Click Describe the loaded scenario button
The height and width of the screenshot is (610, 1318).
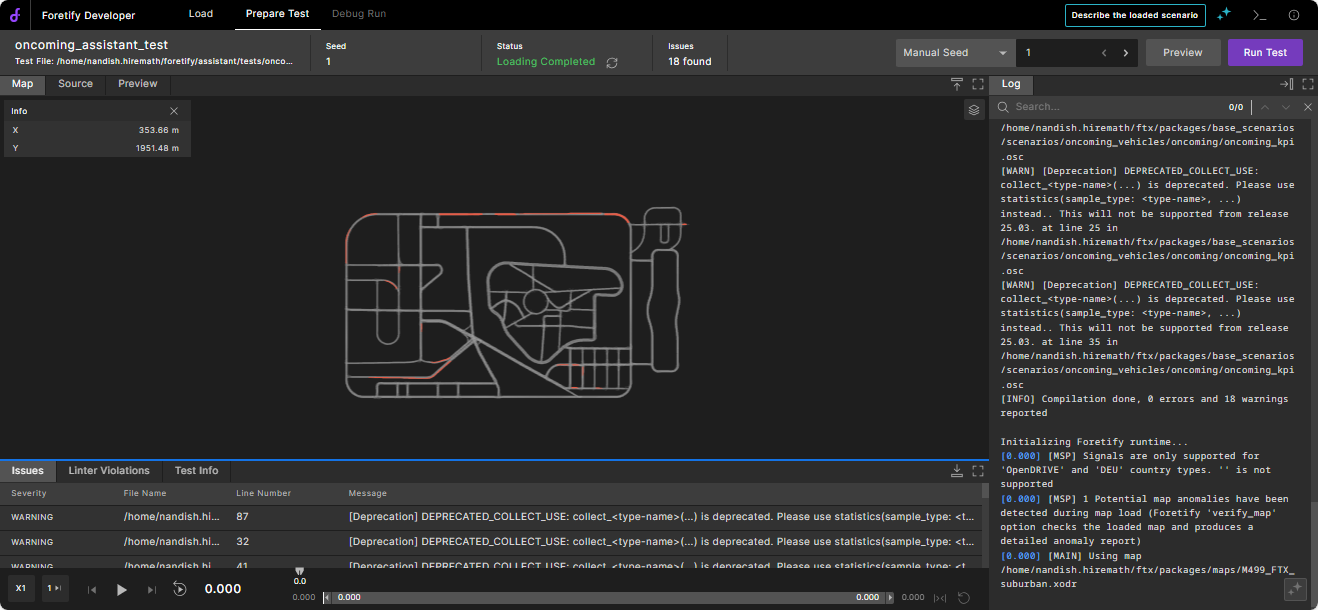(1135, 15)
